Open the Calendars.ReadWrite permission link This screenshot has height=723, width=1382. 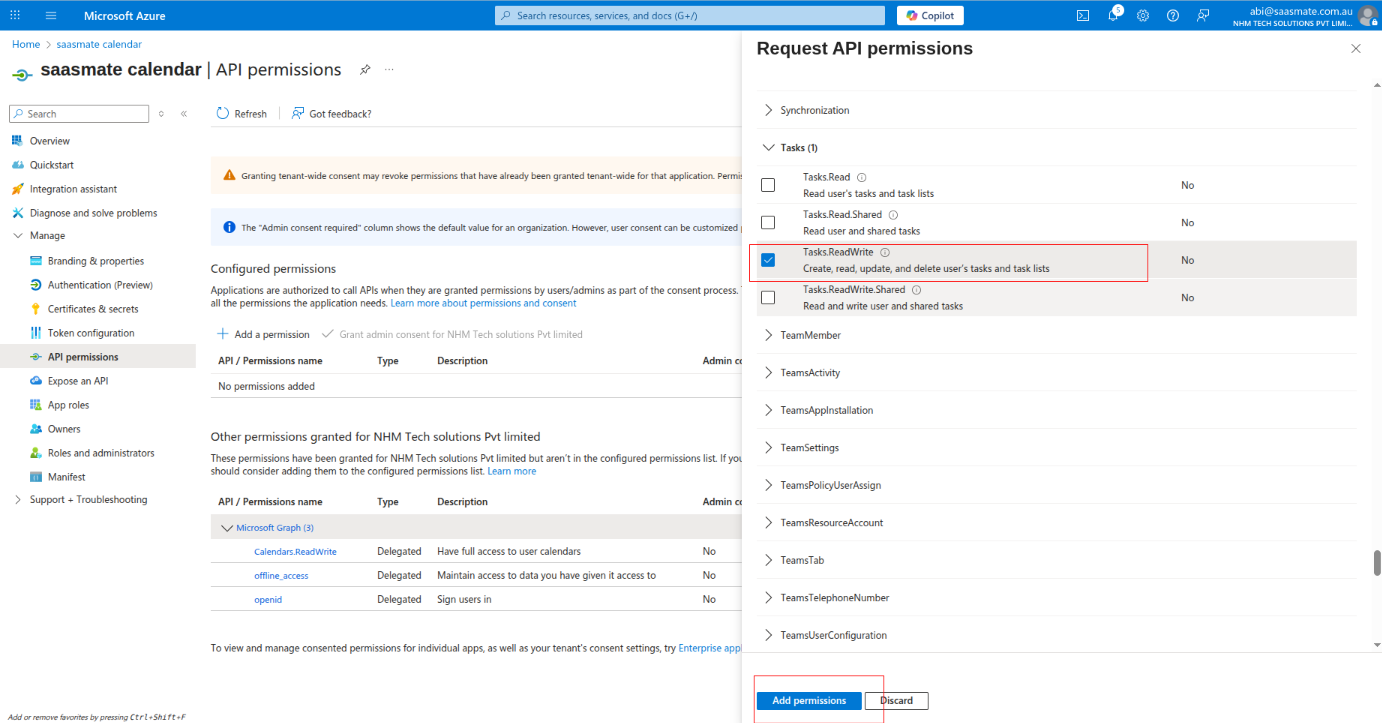(295, 552)
